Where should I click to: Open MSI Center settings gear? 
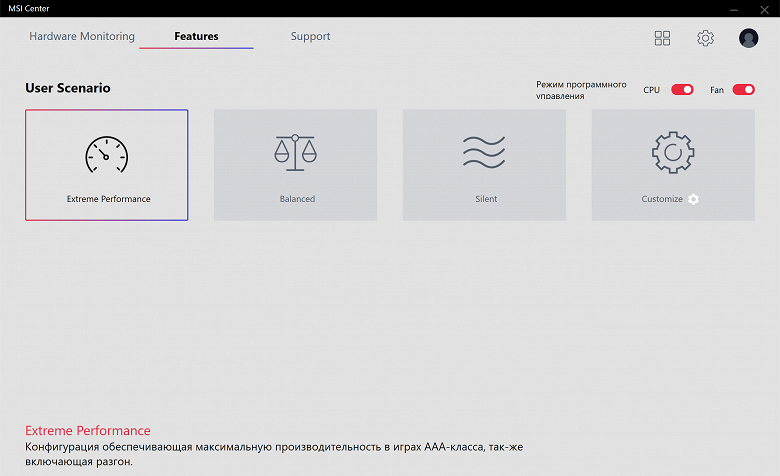705,38
